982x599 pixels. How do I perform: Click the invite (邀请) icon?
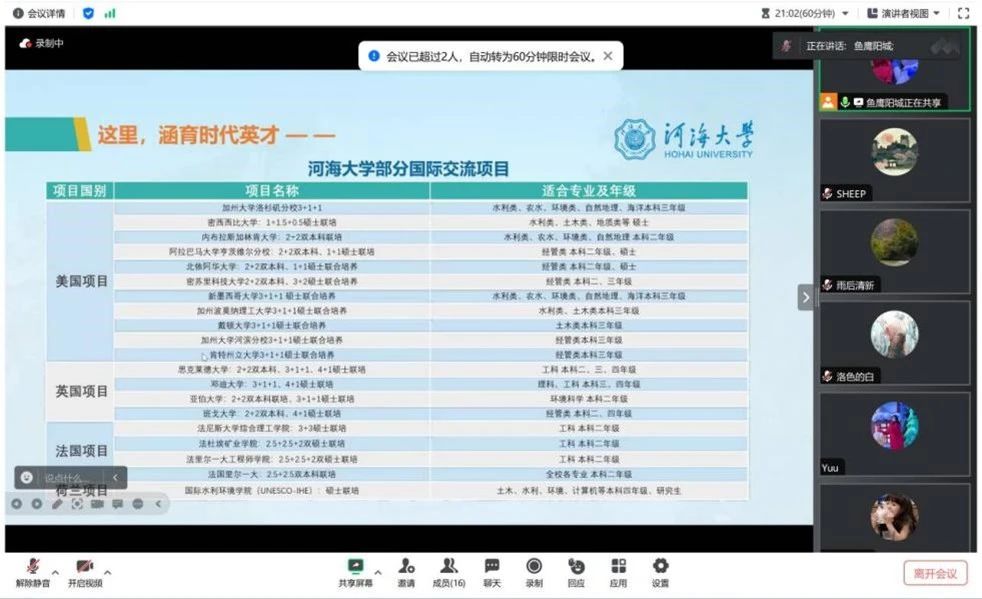click(406, 571)
